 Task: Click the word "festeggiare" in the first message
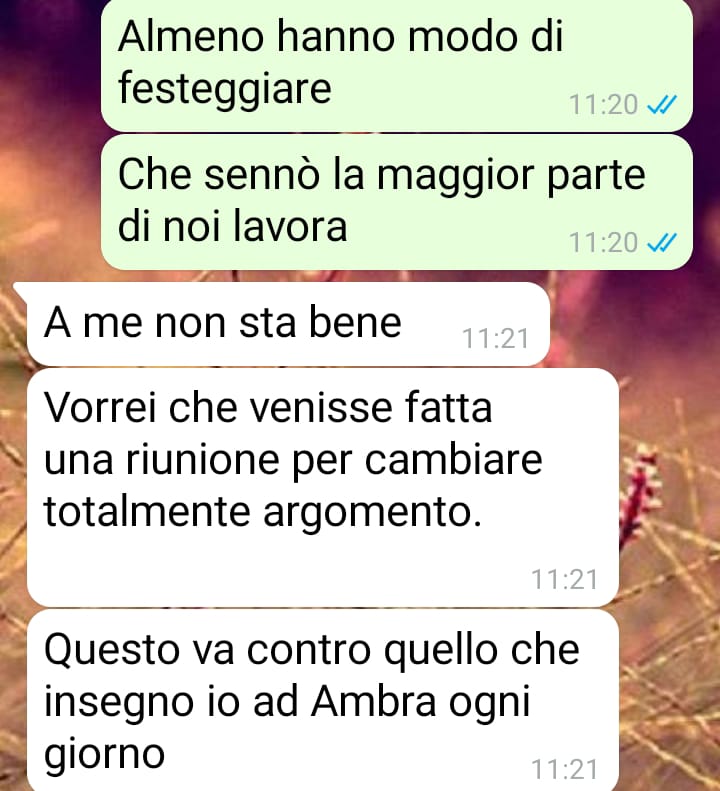click(x=225, y=89)
